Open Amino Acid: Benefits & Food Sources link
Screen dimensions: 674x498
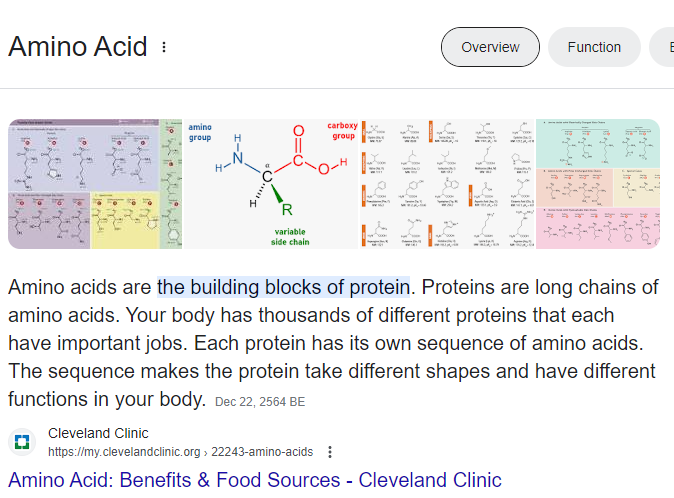(x=254, y=480)
